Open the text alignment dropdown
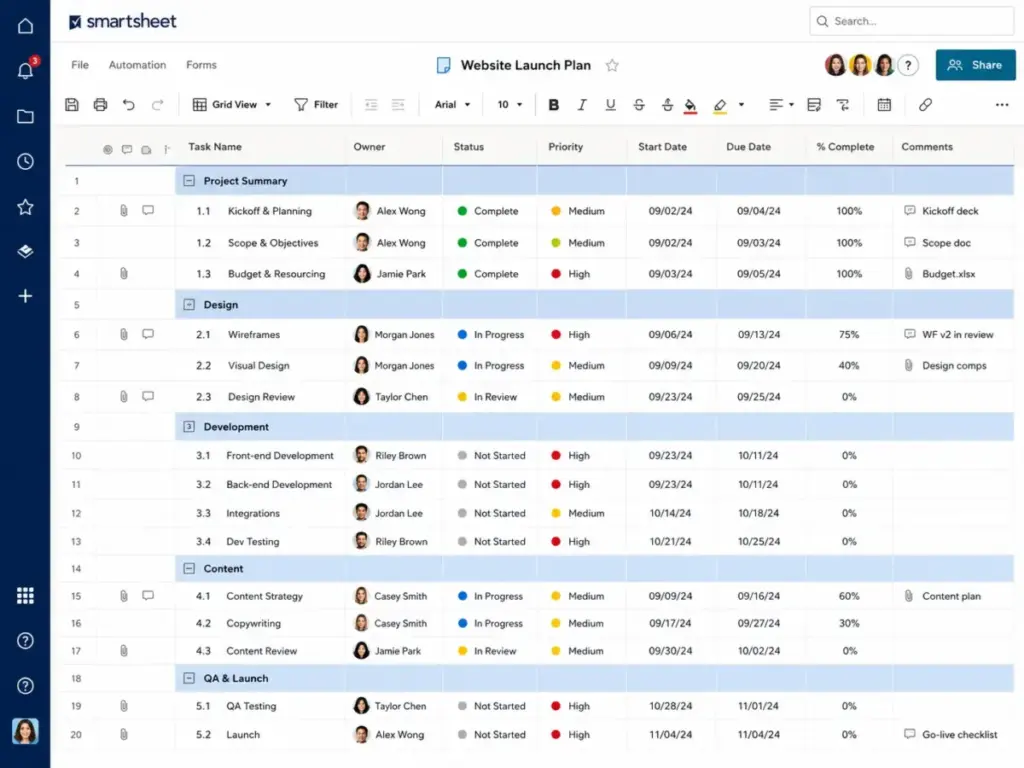 point(781,104)
